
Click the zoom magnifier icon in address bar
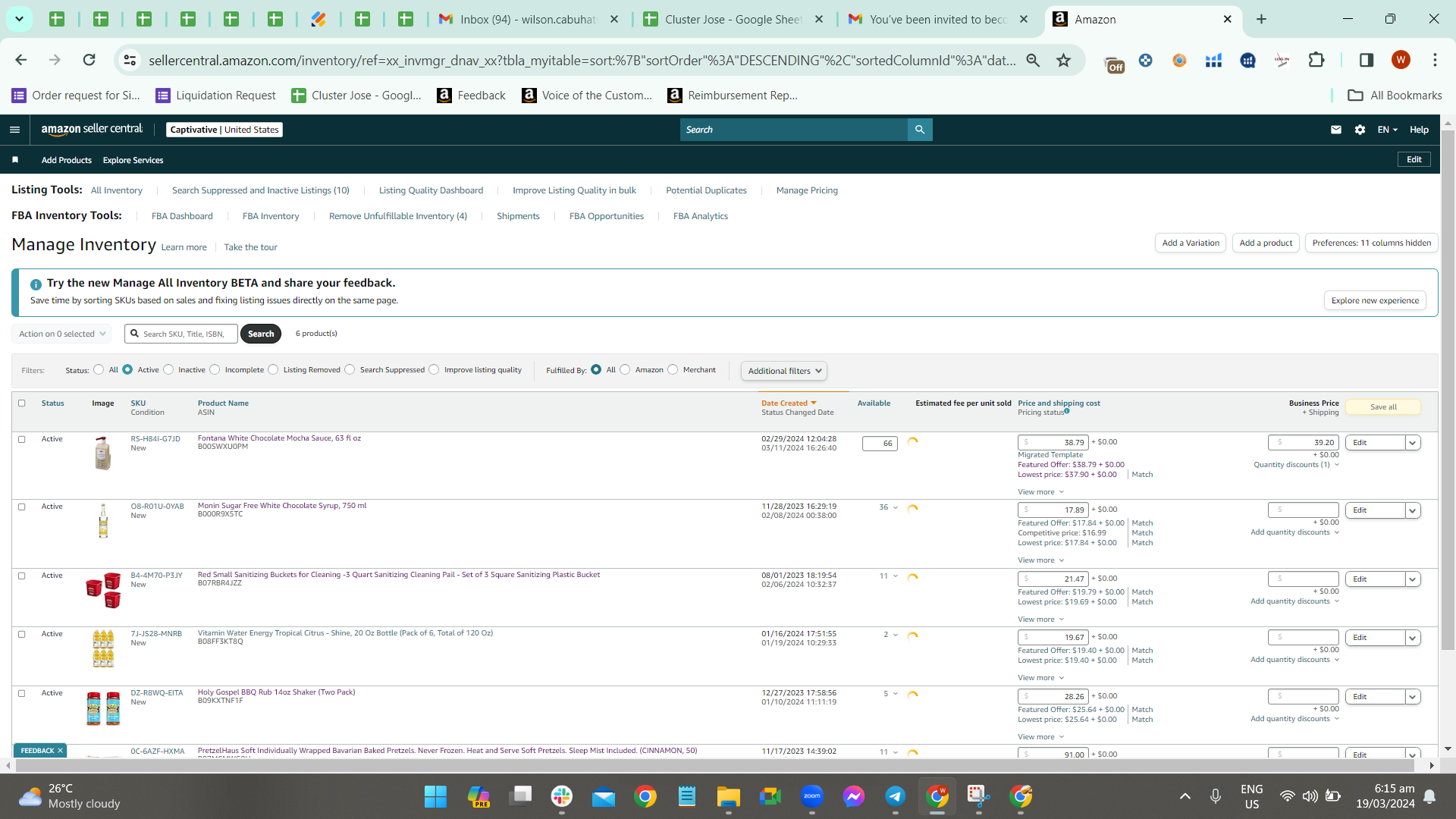(1033, 60)
